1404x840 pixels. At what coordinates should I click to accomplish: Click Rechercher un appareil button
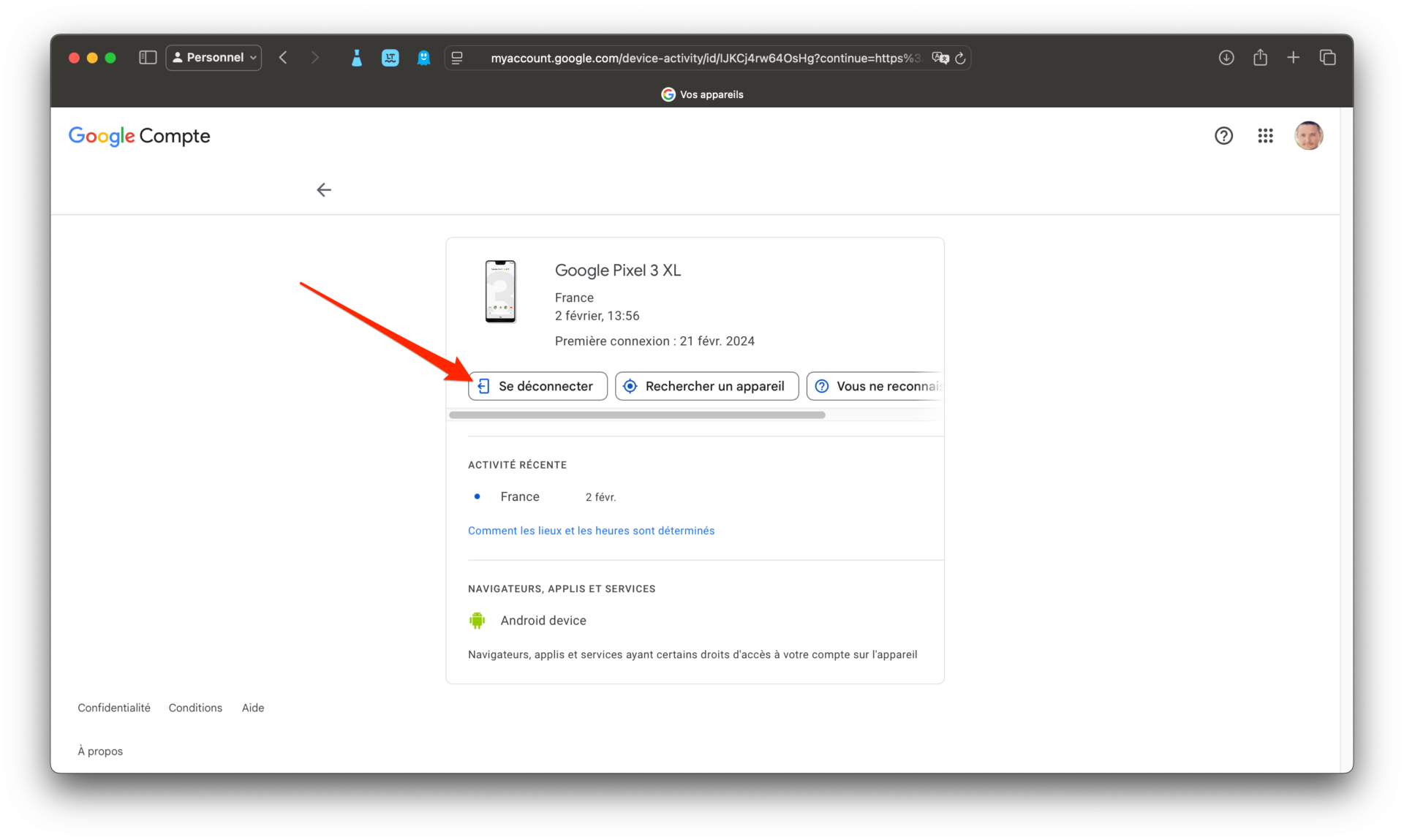tap(706, 386)
